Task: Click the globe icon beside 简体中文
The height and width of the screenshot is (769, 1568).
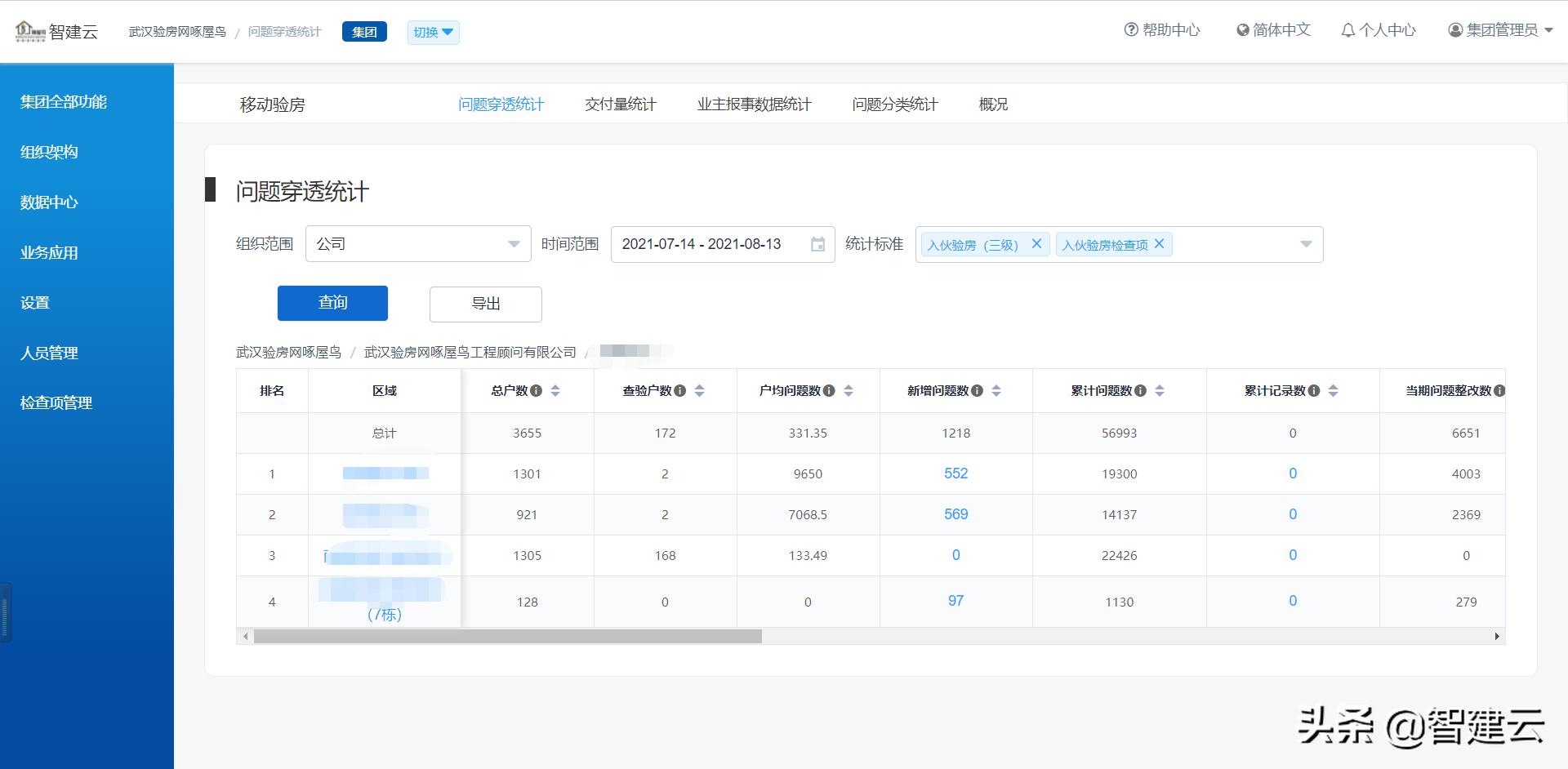Action: point(1241,30)
